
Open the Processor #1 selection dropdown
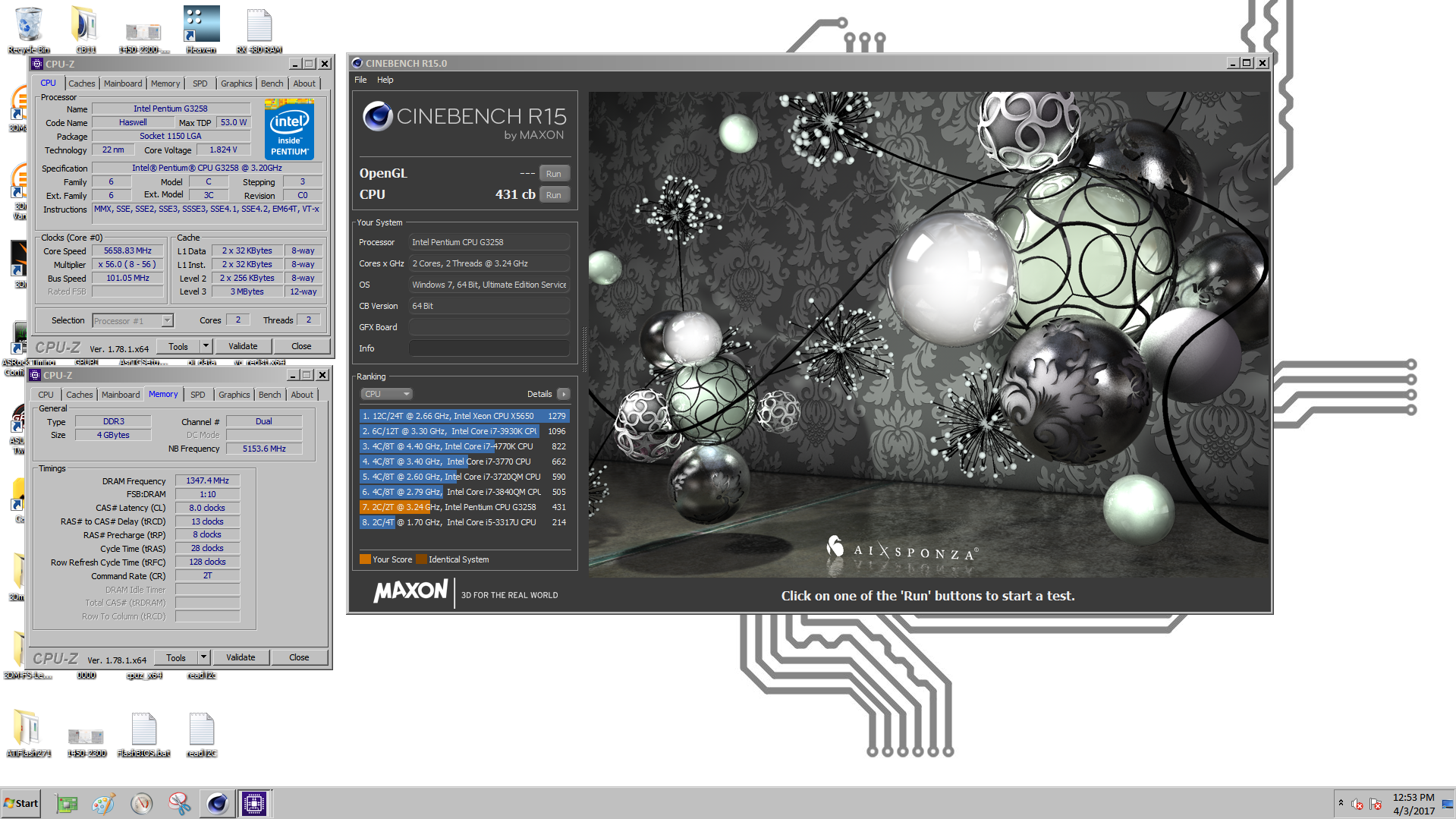coord(133,321)
